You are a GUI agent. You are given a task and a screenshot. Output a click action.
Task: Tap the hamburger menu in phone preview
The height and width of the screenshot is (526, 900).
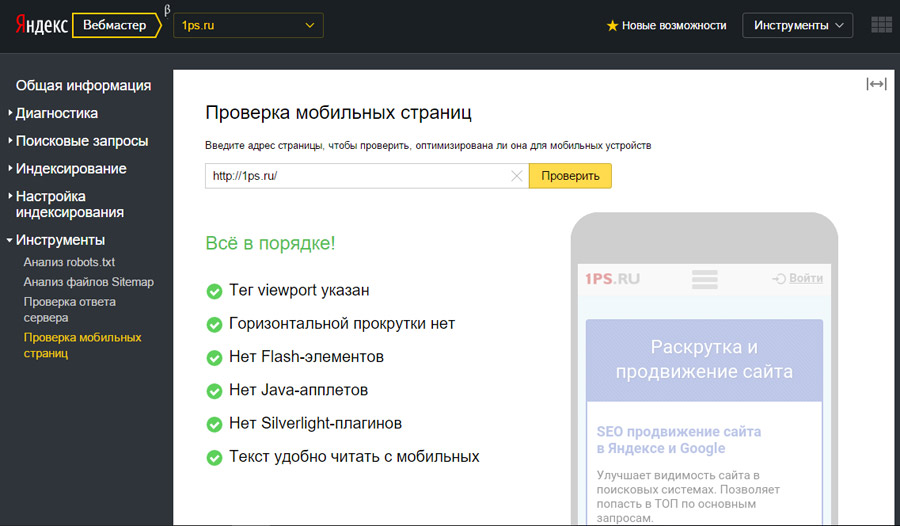(705, 279)
